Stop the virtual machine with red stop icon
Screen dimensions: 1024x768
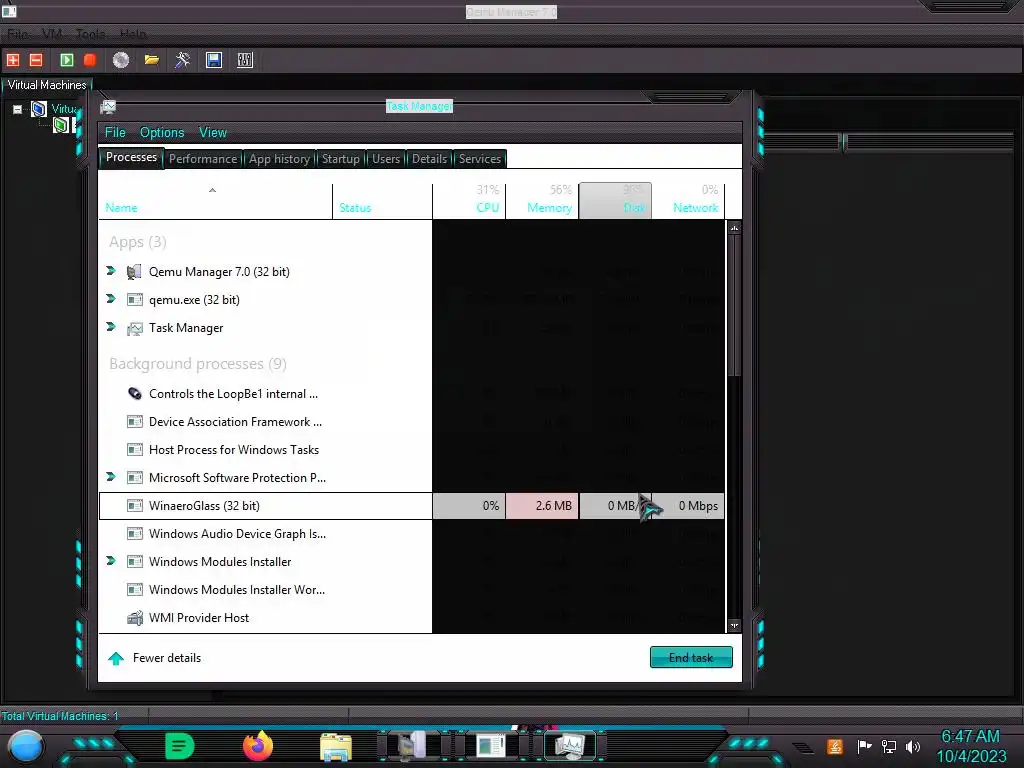pyautogui.click(x=90, y=60)
